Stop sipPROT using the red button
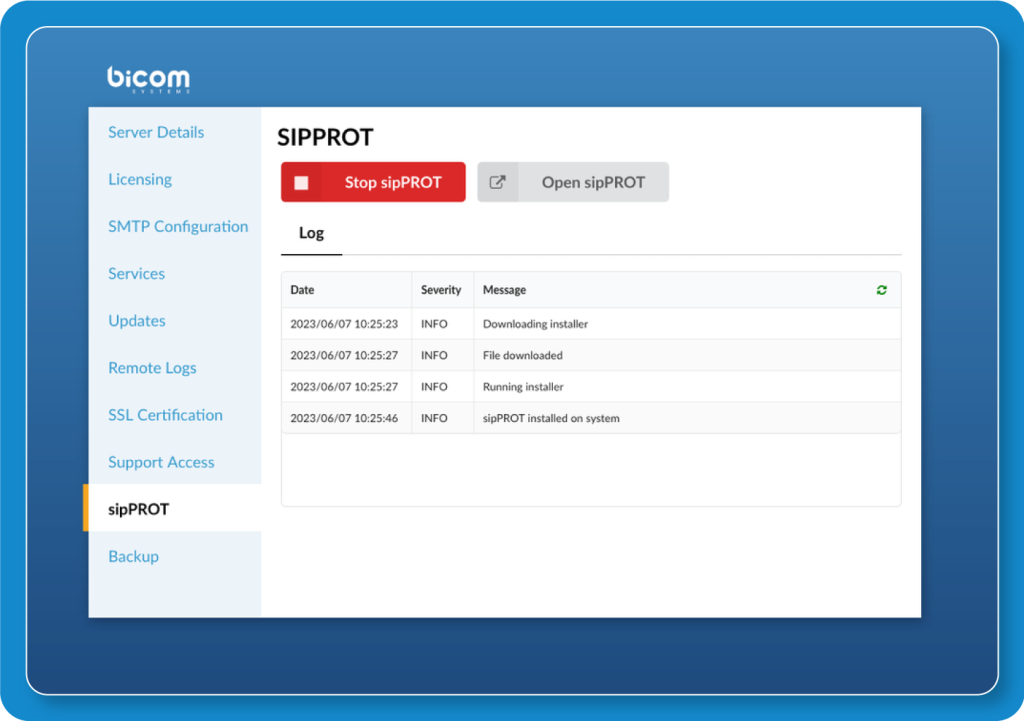 click(x=373, y=182)
